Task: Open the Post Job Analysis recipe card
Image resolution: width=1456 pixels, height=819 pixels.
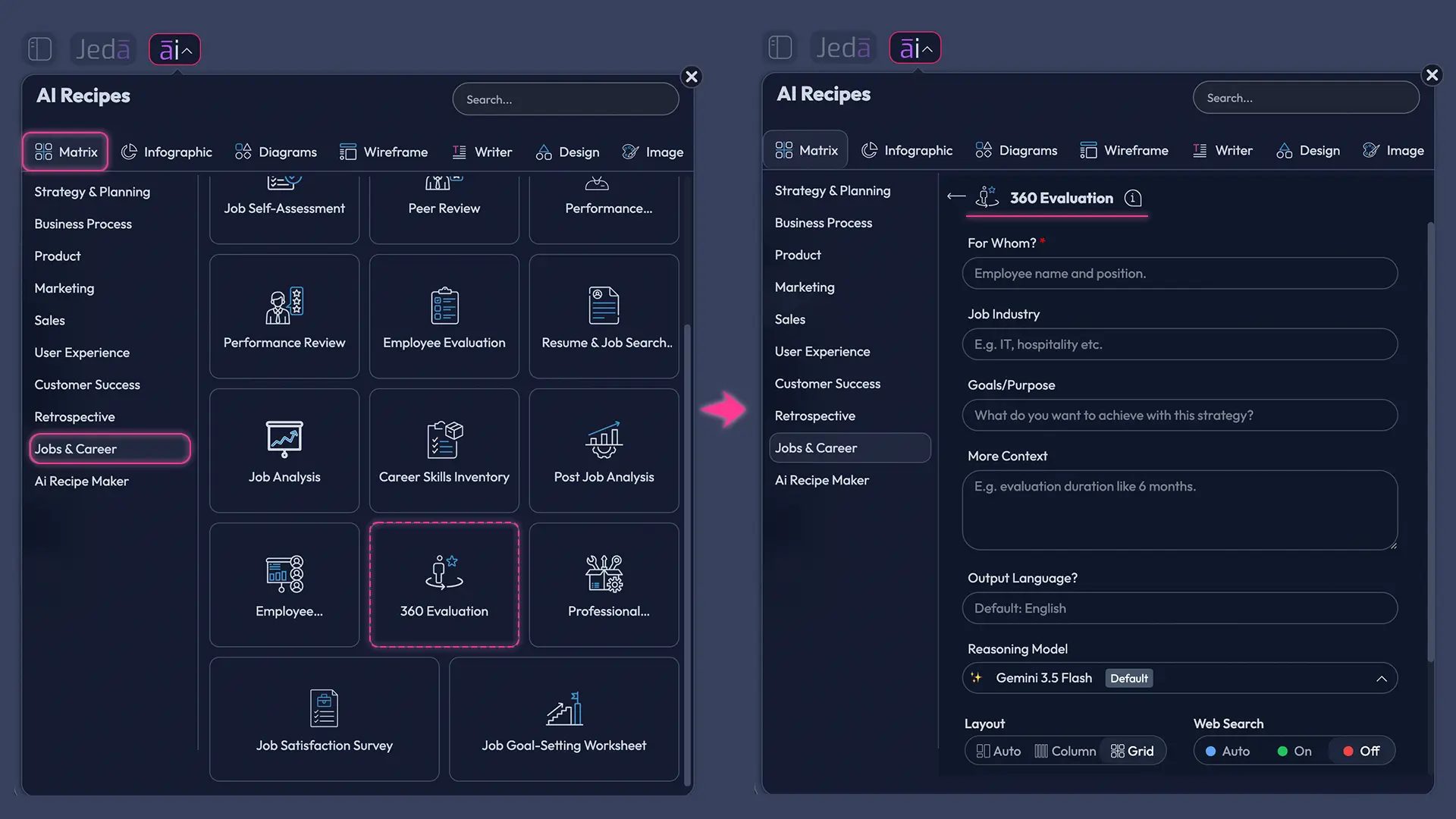Action: point(604,450)
